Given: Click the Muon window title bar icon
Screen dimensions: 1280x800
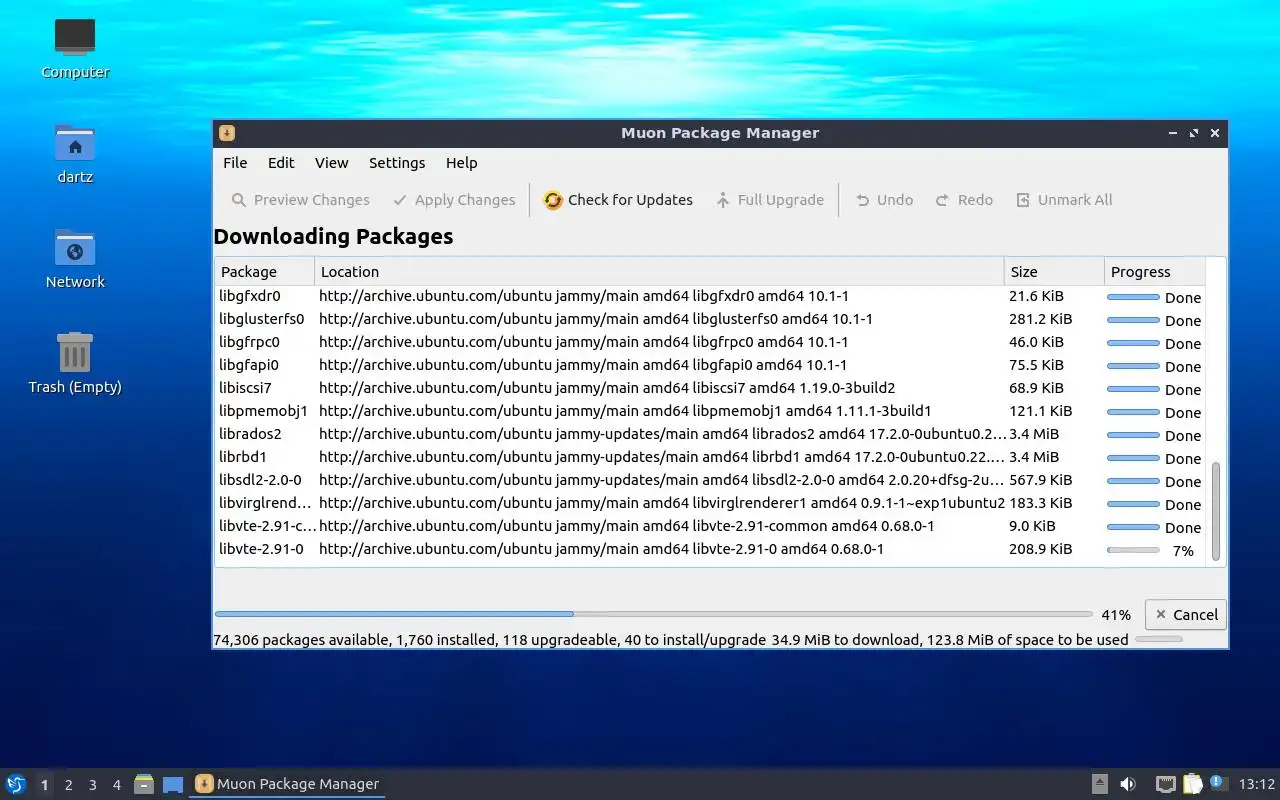Looking at the screenshot, I should click(227, 133).
